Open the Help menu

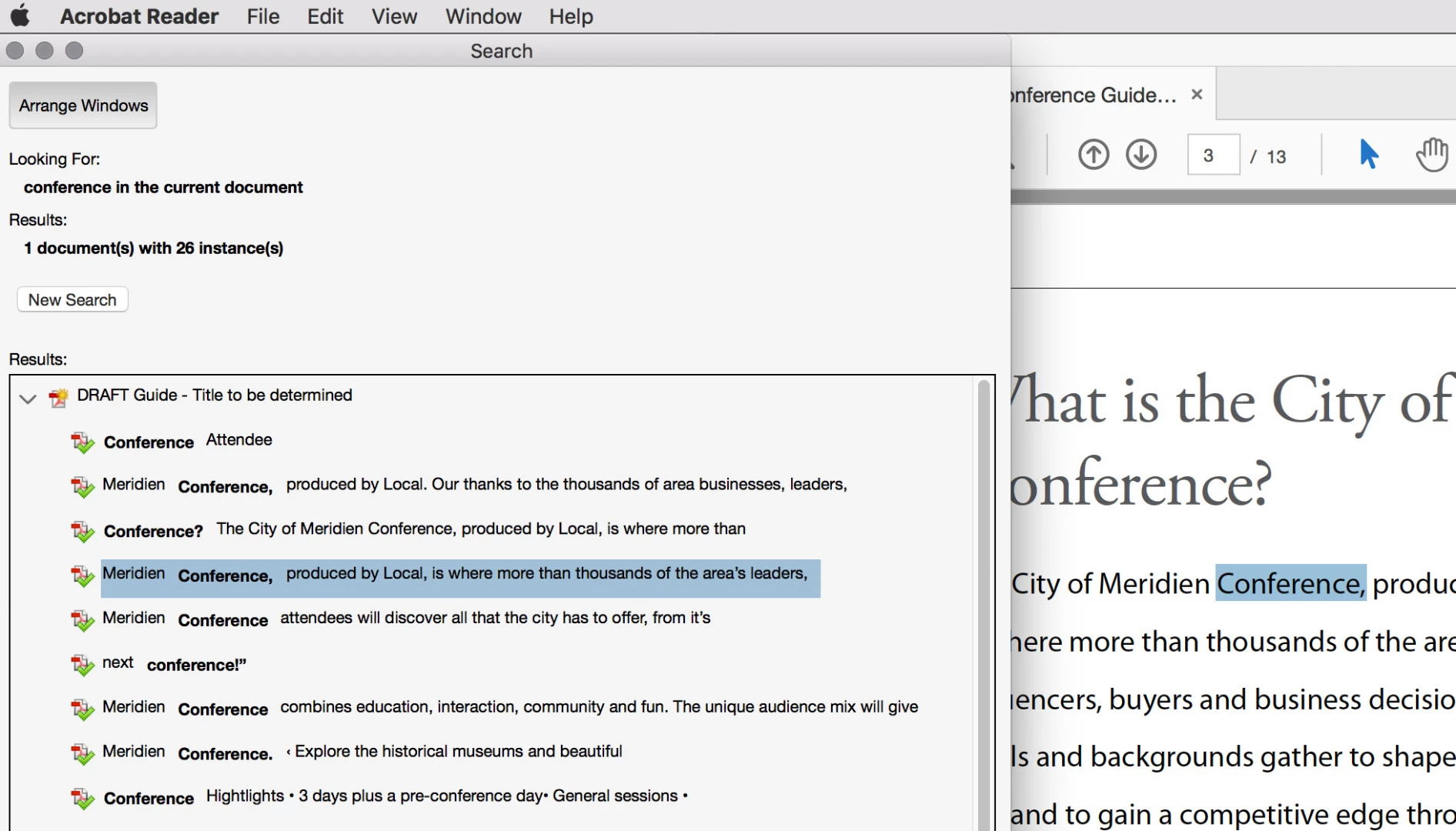pos(571,16)
